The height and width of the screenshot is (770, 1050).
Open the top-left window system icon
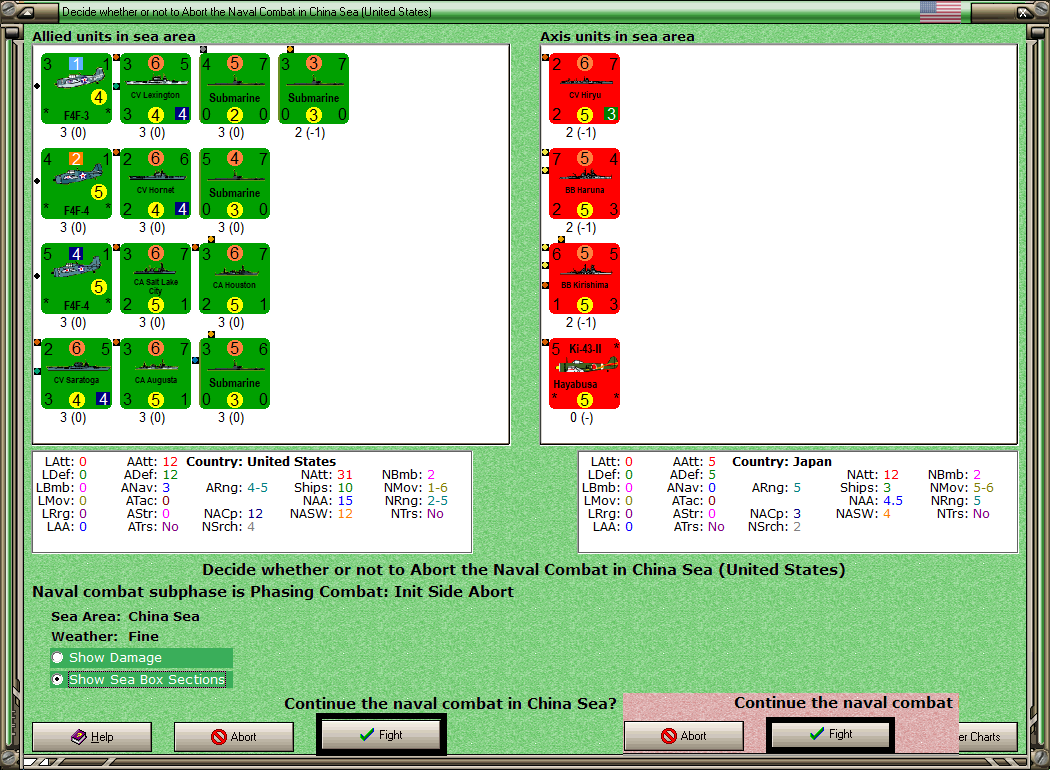(25, 11)
